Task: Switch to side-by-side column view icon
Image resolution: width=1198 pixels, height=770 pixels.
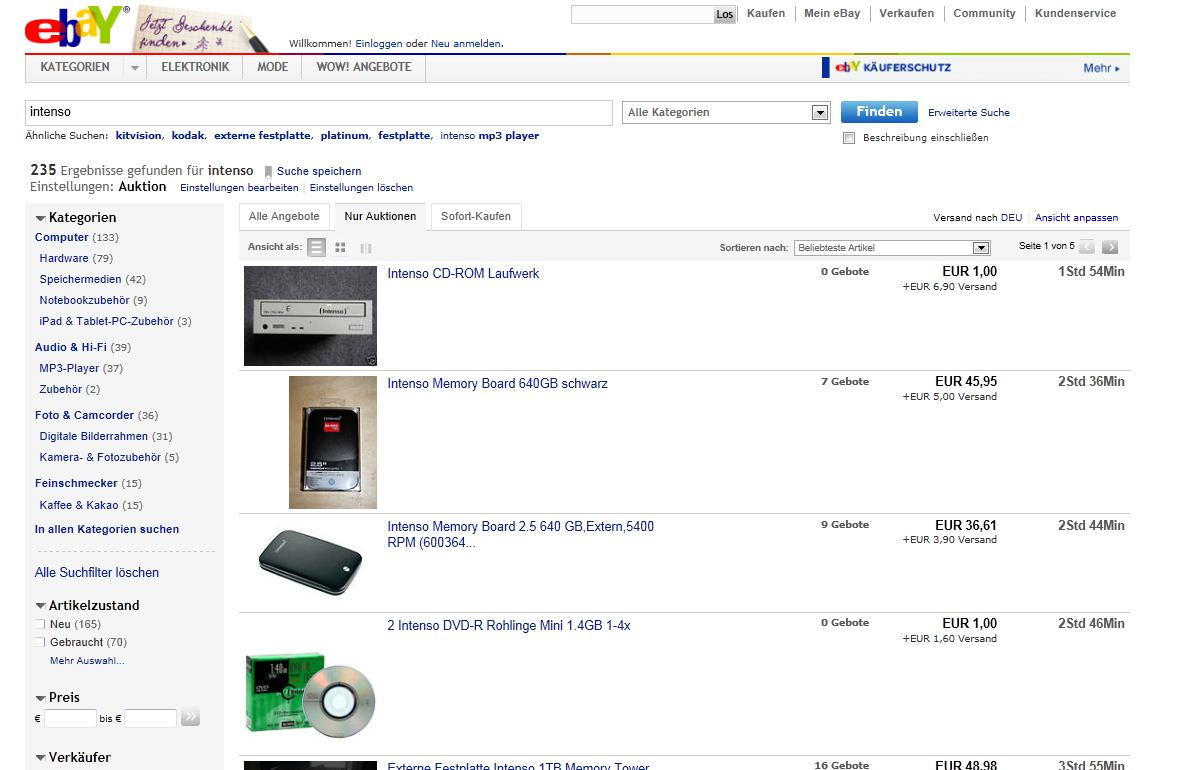Action: (366, 248)
